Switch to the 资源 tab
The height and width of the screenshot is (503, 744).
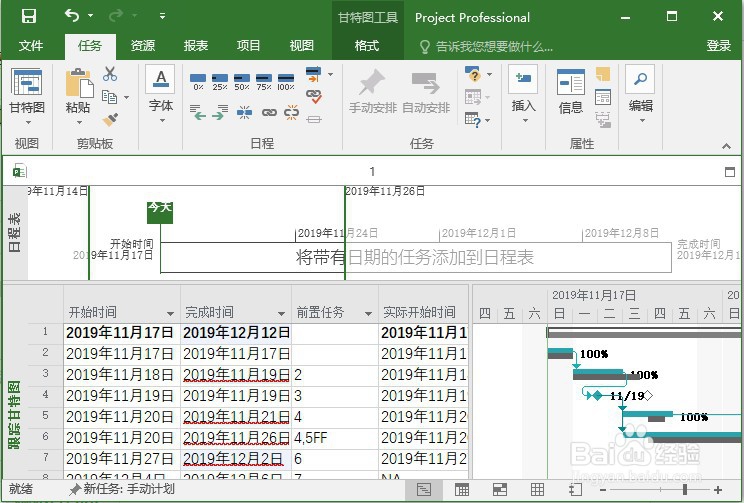click(x=143, y=46)
